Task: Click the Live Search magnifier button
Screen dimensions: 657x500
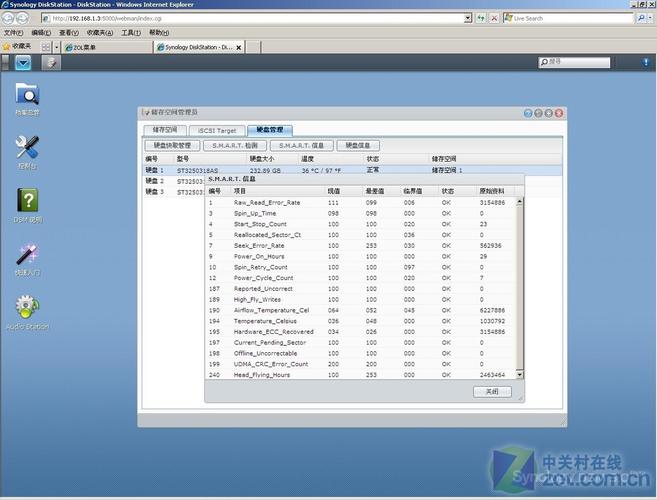Action: click(641, 18)
